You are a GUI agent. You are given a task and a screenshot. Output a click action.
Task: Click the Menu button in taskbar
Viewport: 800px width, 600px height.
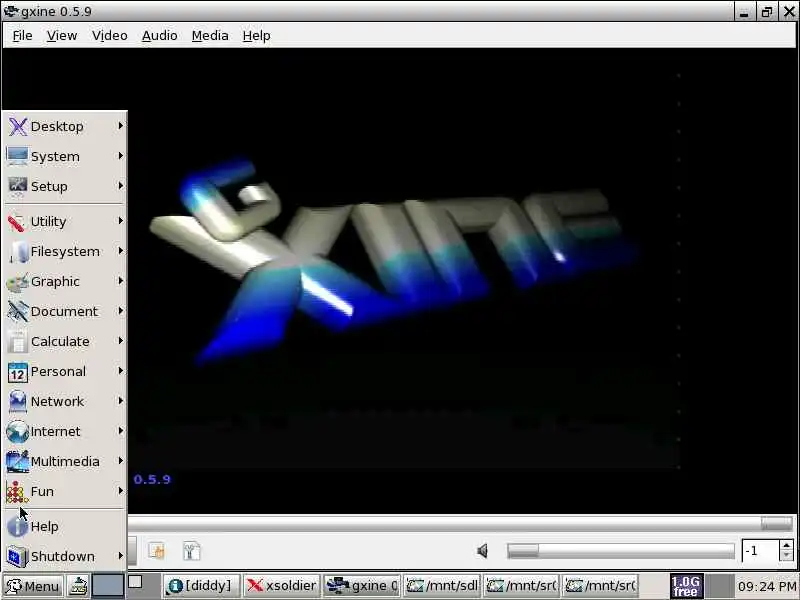pyautogui.click(x=33, y=586)
